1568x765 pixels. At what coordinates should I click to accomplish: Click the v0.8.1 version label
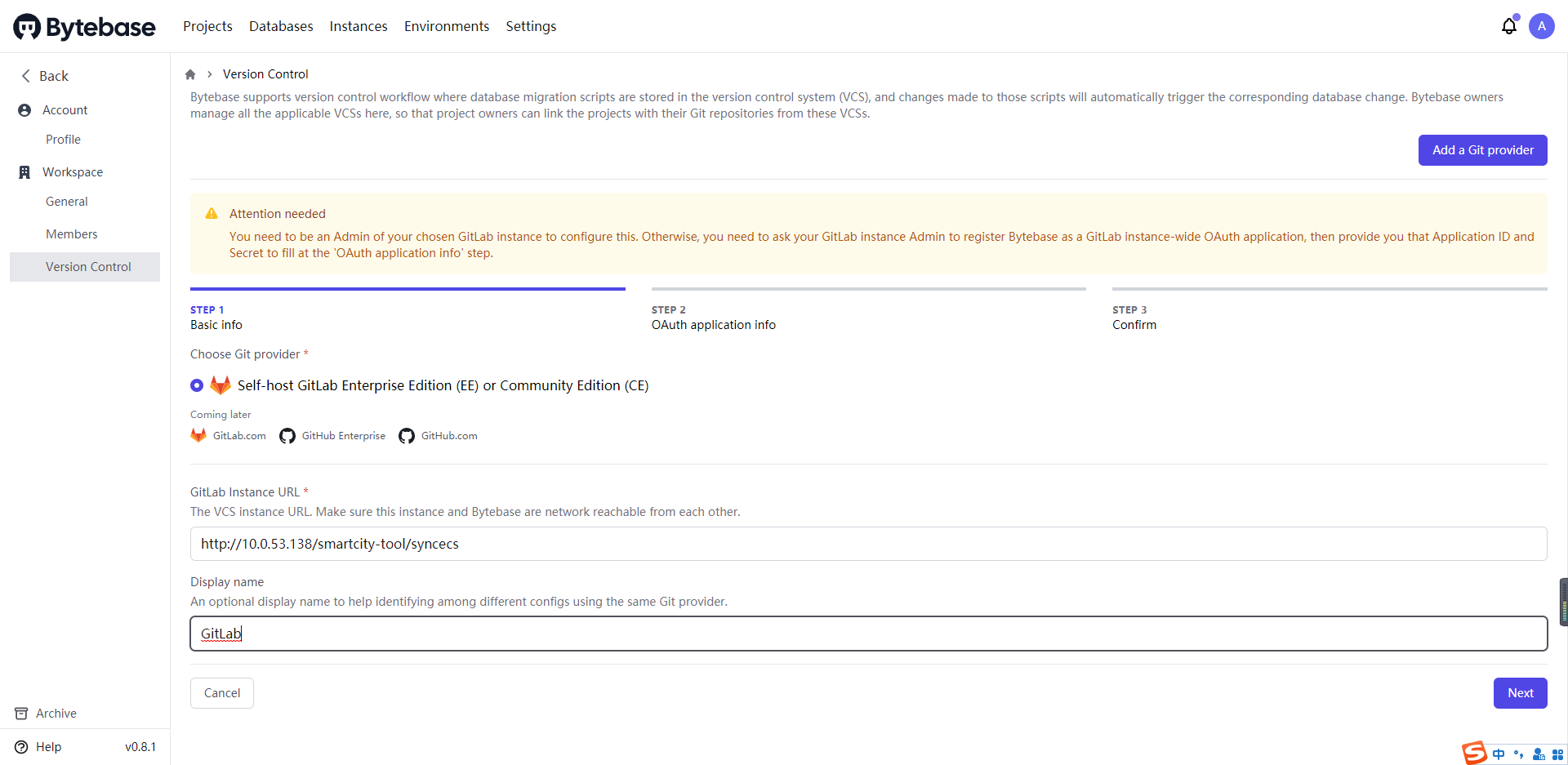tap(140, 747)
